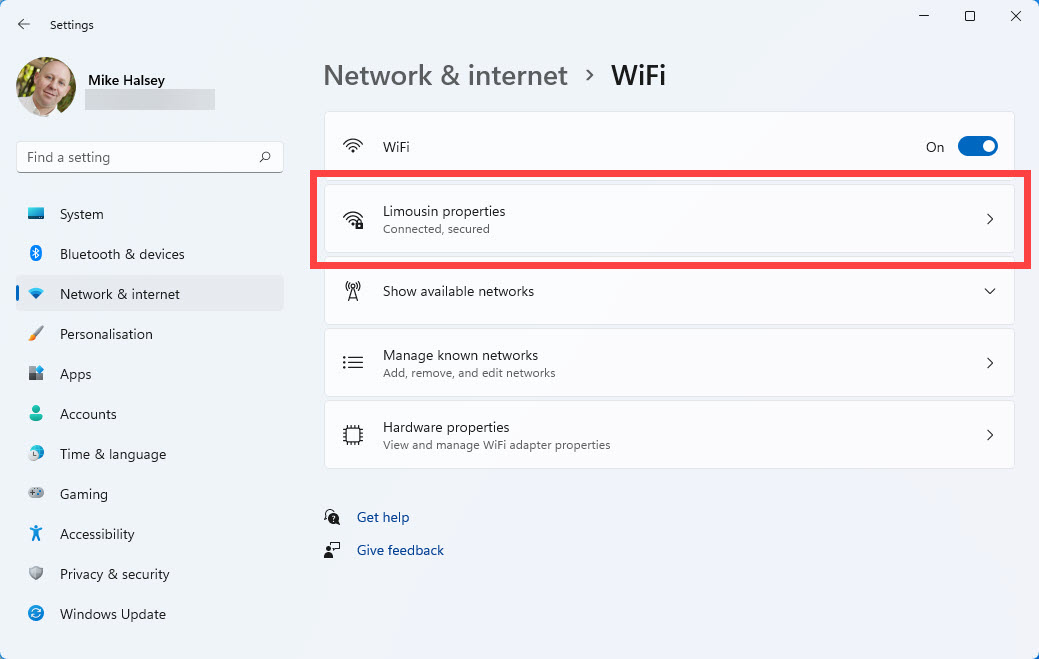Go to Time & language settings
The width and height of the screenshot is (1039, 659).
(112, 454)
